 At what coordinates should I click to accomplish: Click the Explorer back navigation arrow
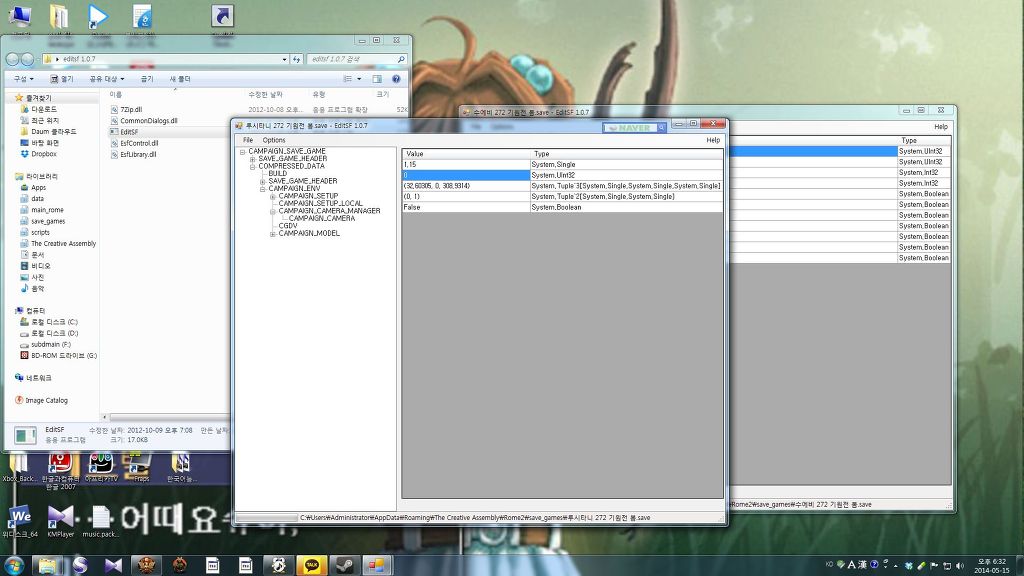pyautogui.click(x=14, y=59)
